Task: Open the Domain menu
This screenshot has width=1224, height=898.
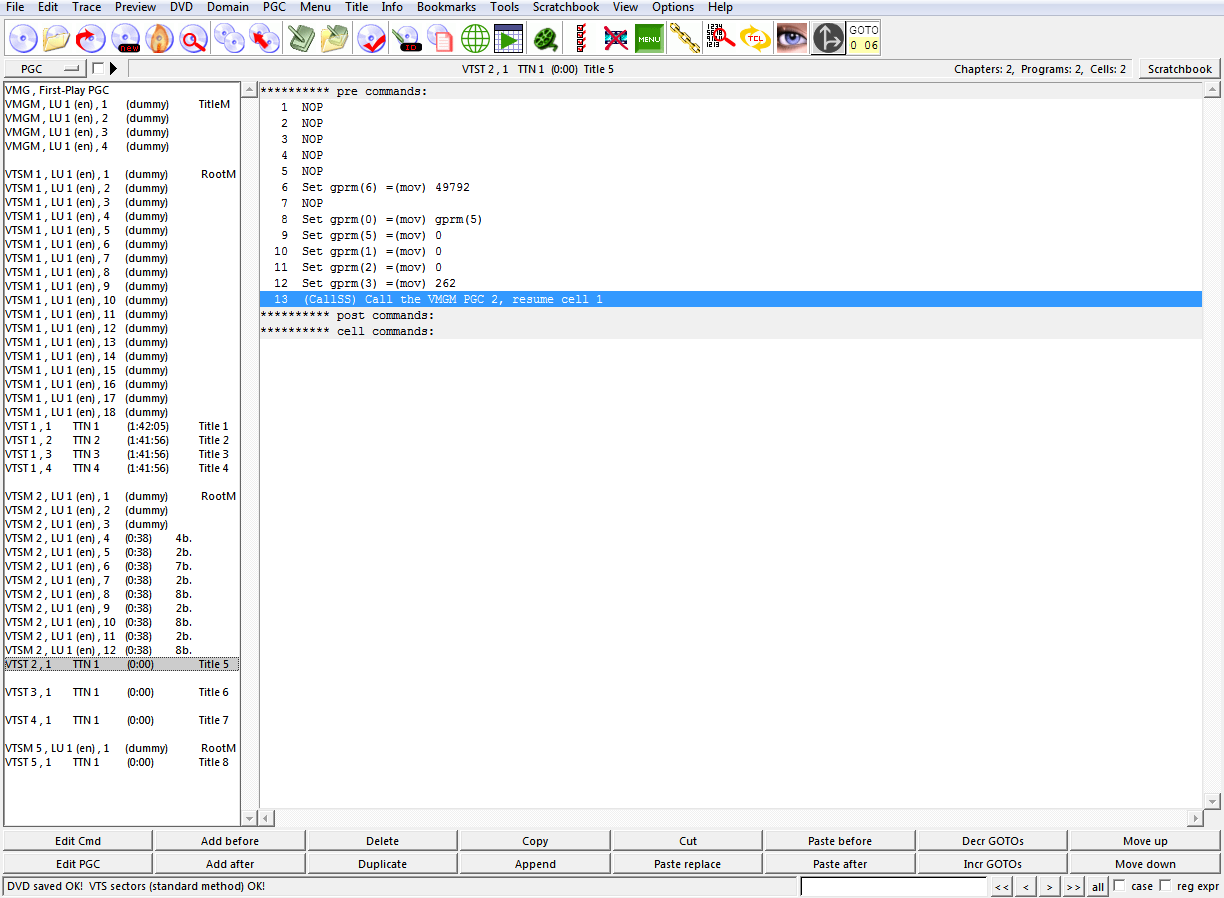Action: click(228, 7)
